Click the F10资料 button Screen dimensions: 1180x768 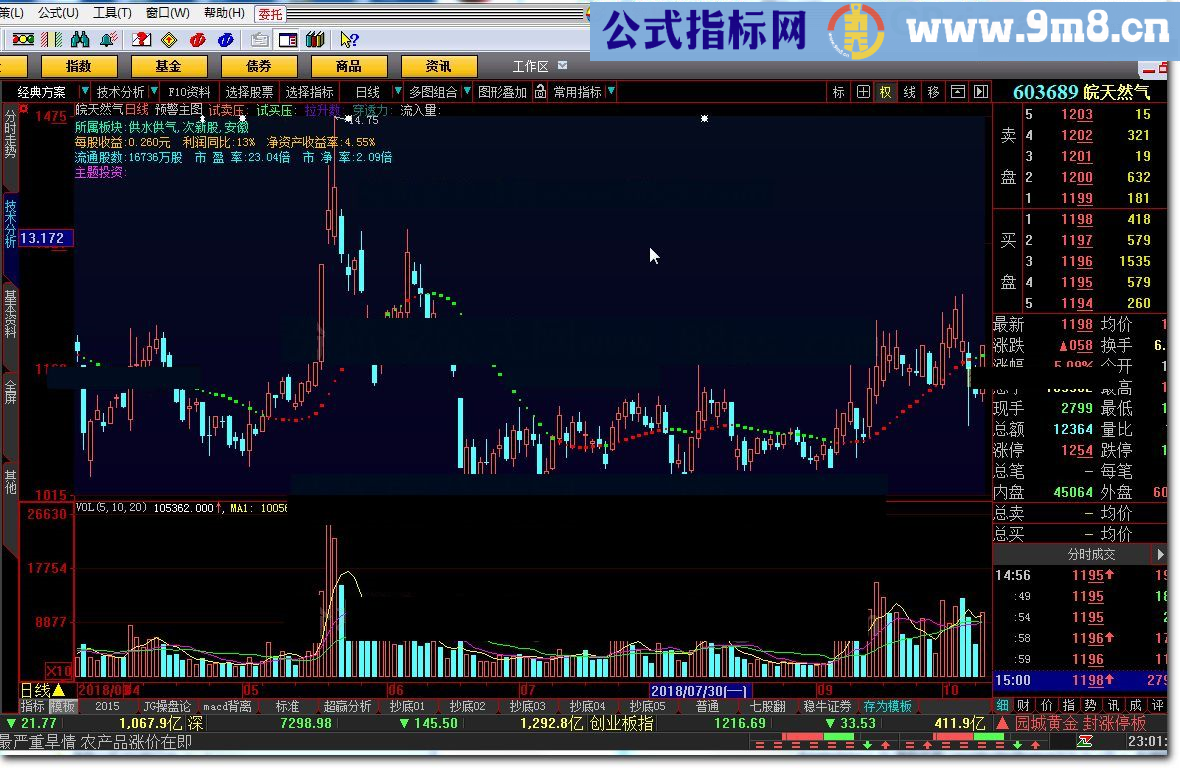pyautogui.click(x=190, y=92)
